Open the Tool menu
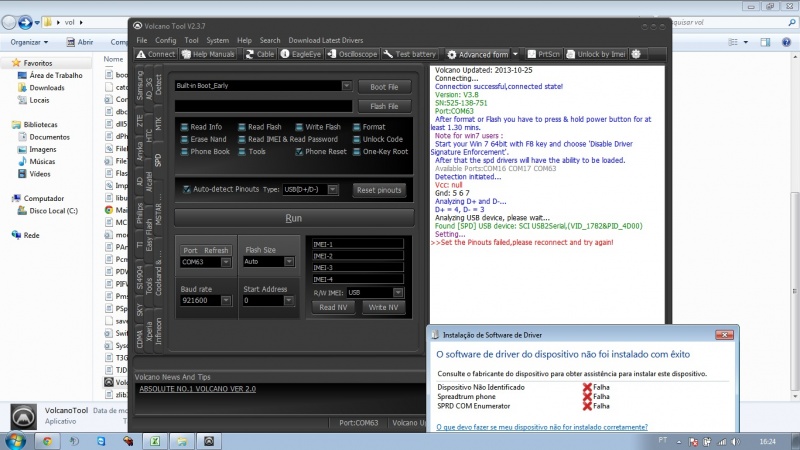800x450 pixels. point(191,40)
